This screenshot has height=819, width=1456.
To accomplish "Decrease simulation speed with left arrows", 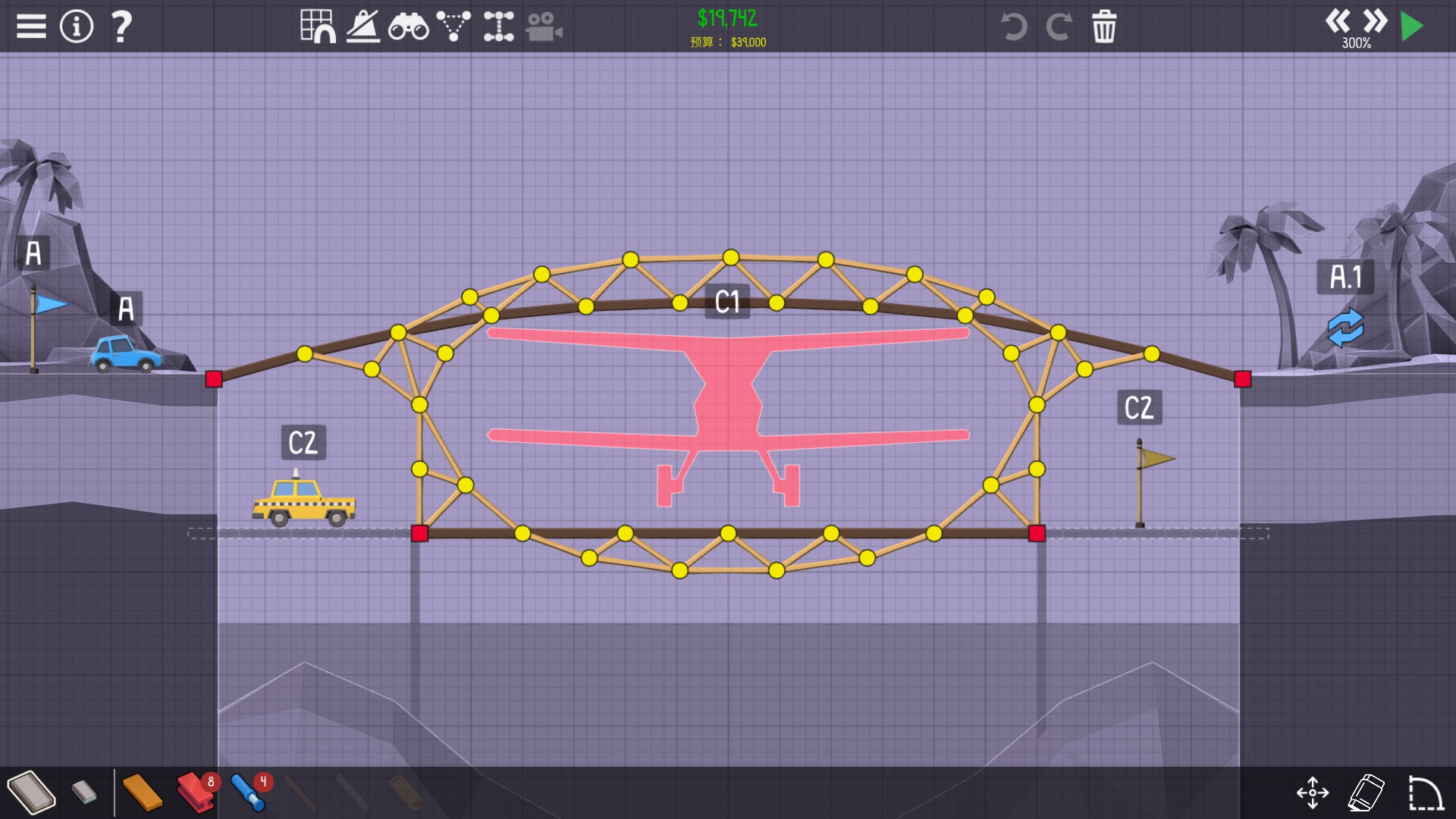I will click(x=1338, y=20).
